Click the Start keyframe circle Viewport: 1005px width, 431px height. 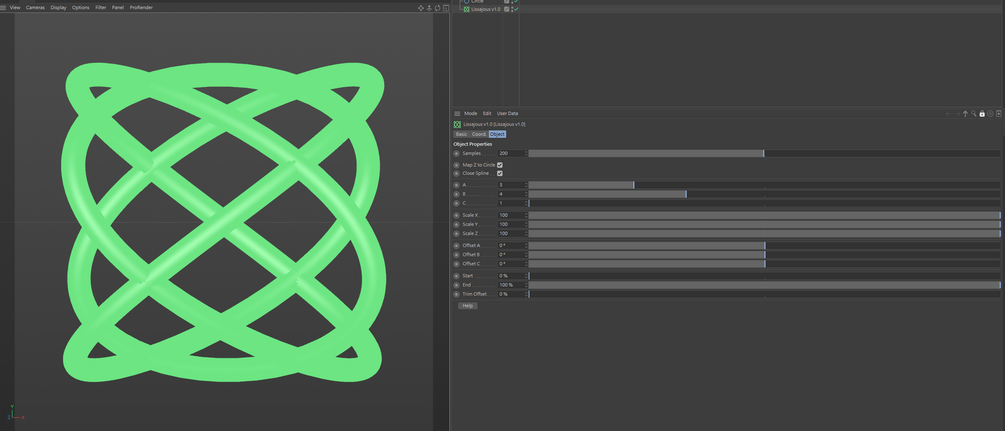[456, 276]
